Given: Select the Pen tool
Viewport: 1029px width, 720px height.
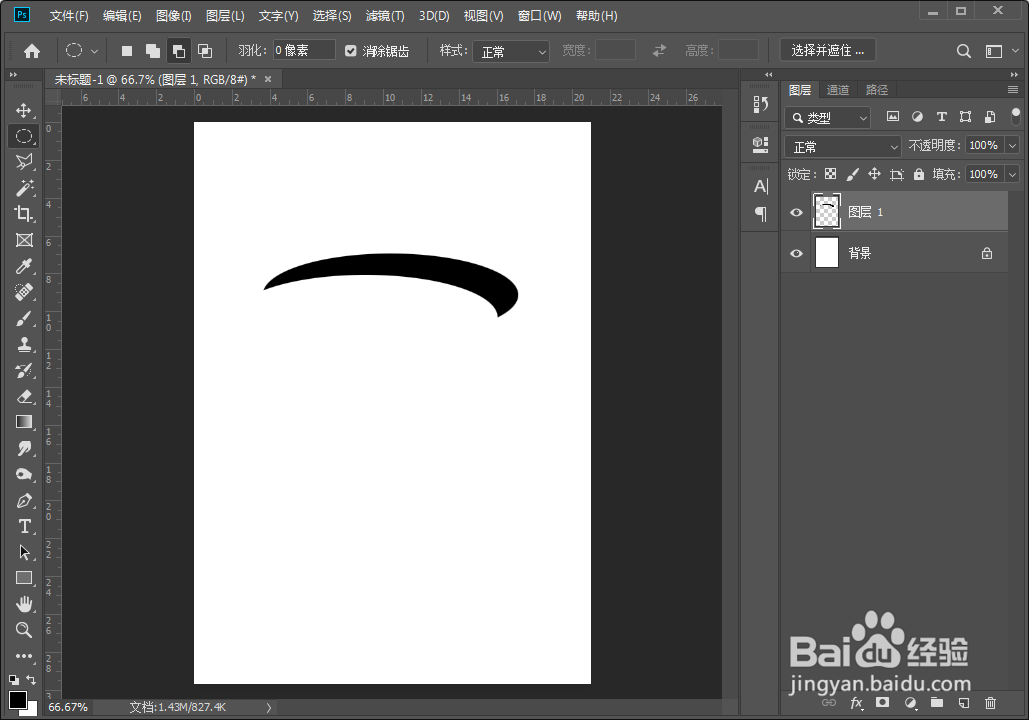Looking at the screenshot, I should coord(24,500).
